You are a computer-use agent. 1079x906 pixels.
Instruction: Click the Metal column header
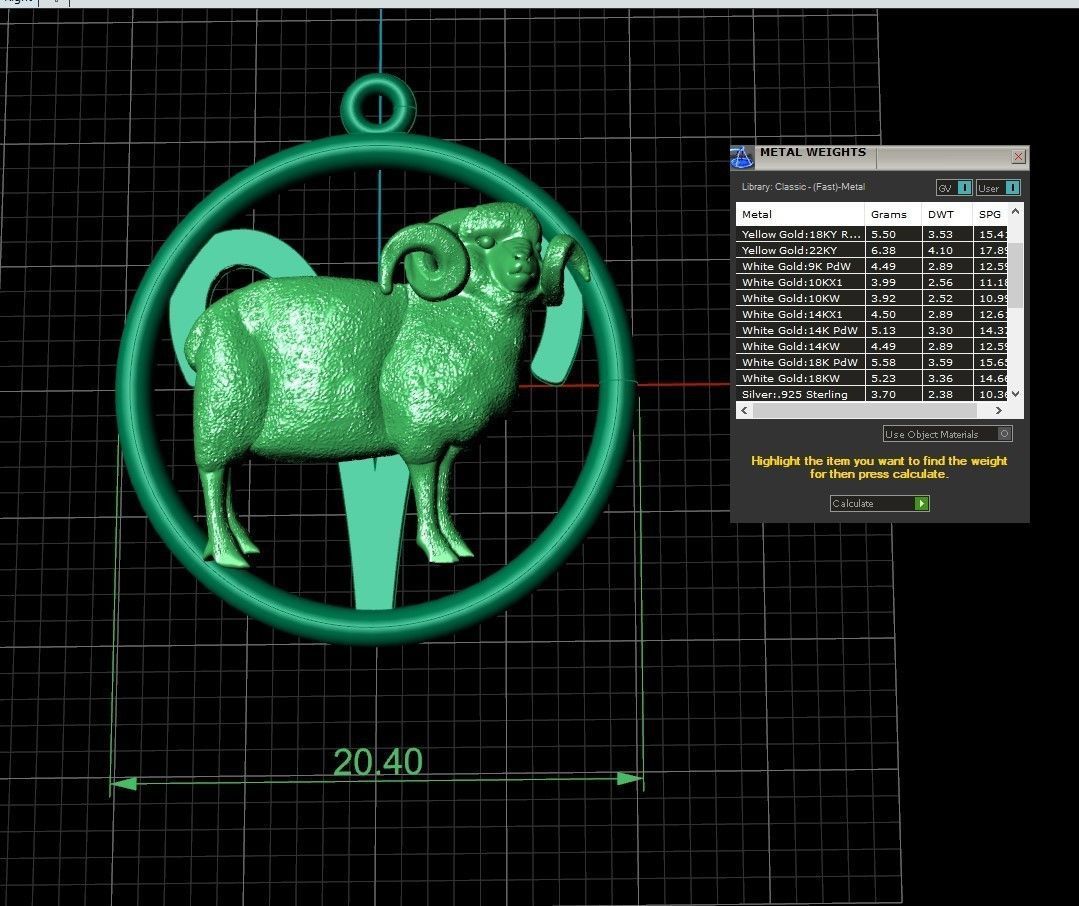(800, 214)
